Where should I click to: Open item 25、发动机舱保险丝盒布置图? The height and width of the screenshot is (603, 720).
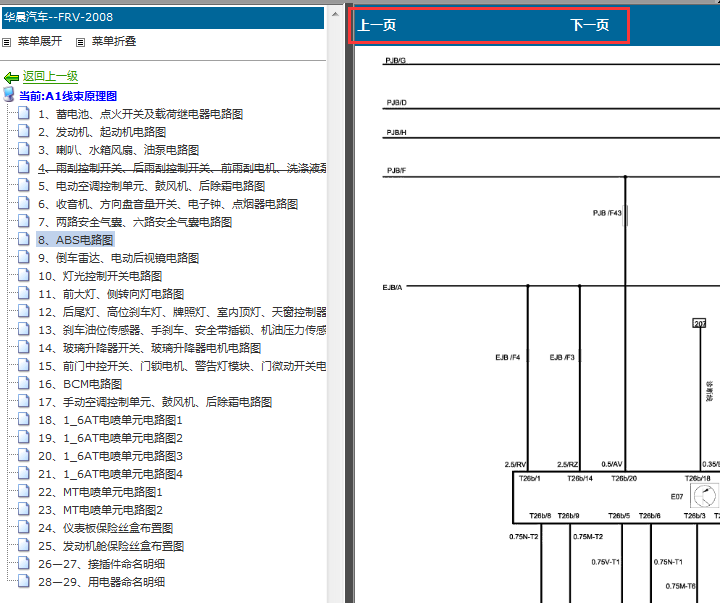pyautogui.click(x=111, y=546)
